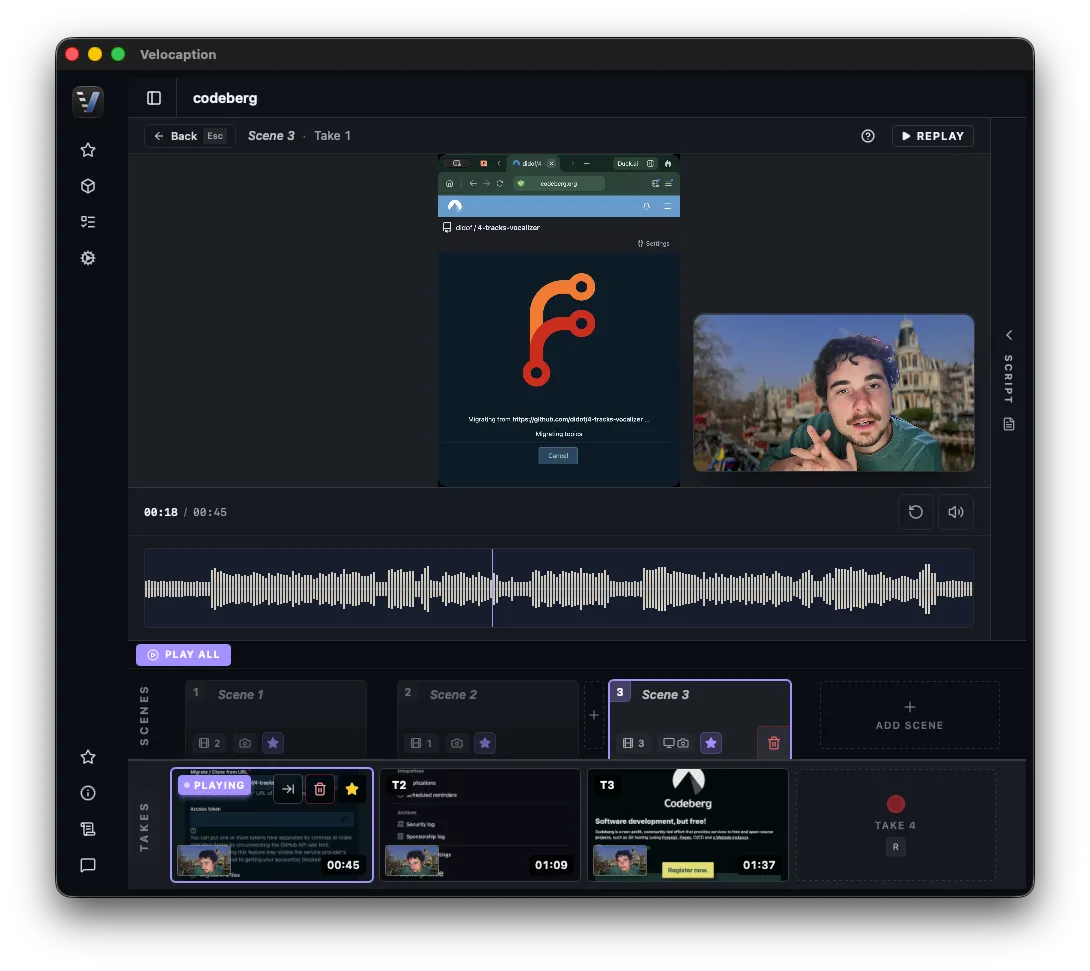This screenshot has height=971, width=1090.
Task: Delete the playing take with trash icon
Action: 320,789
